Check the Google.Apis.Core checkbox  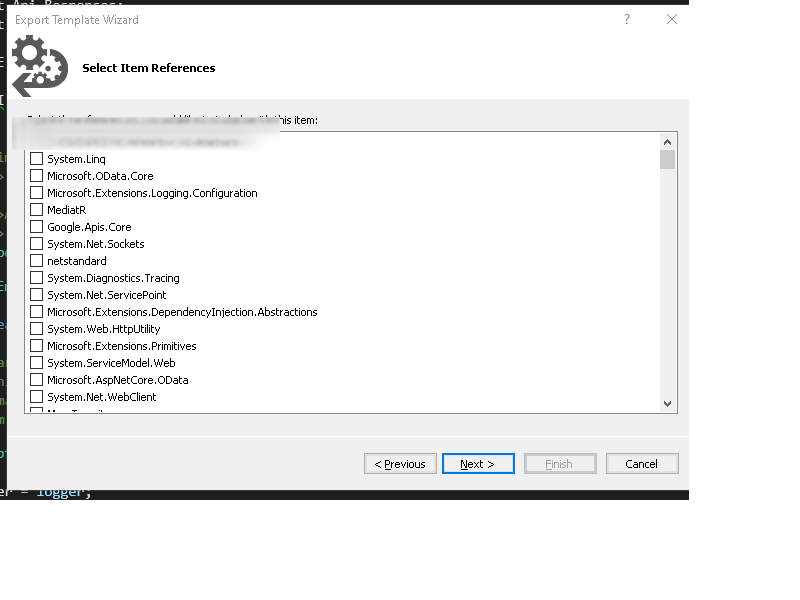tap(36, 227)
